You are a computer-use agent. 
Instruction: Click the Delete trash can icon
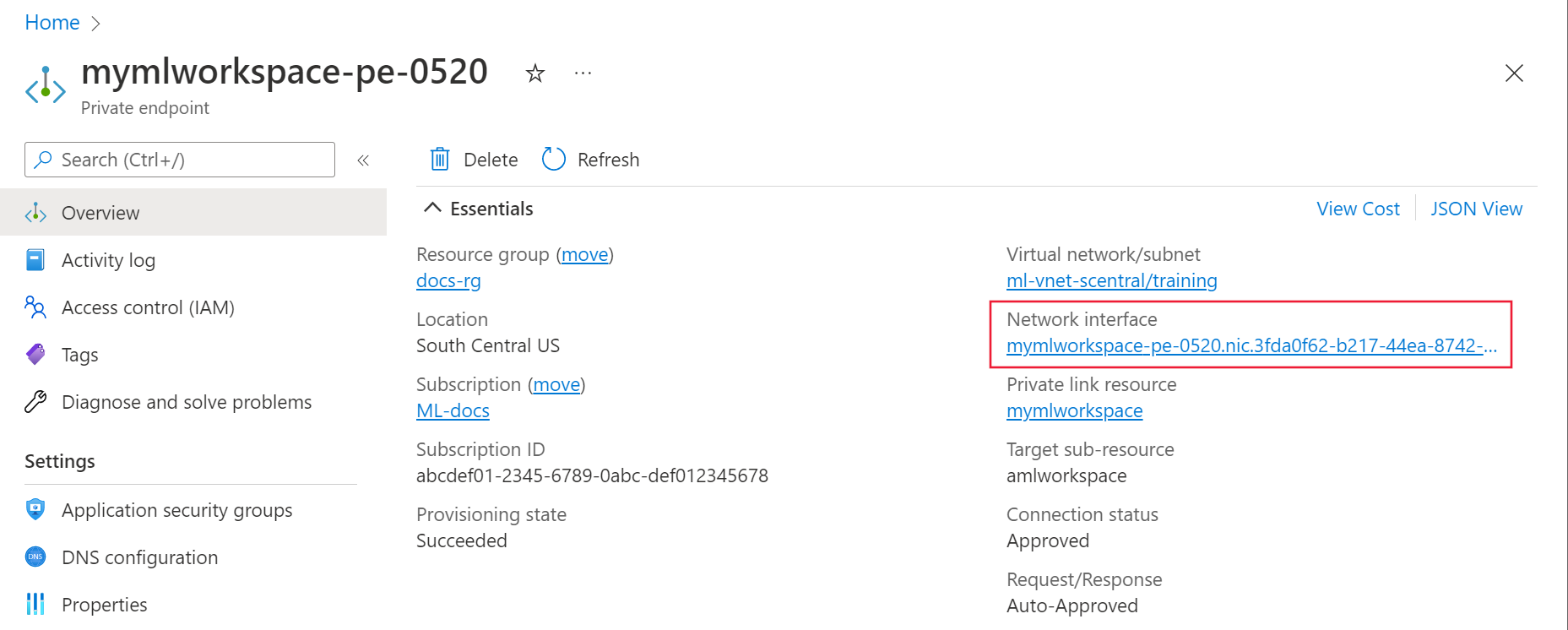pos(440,159)
